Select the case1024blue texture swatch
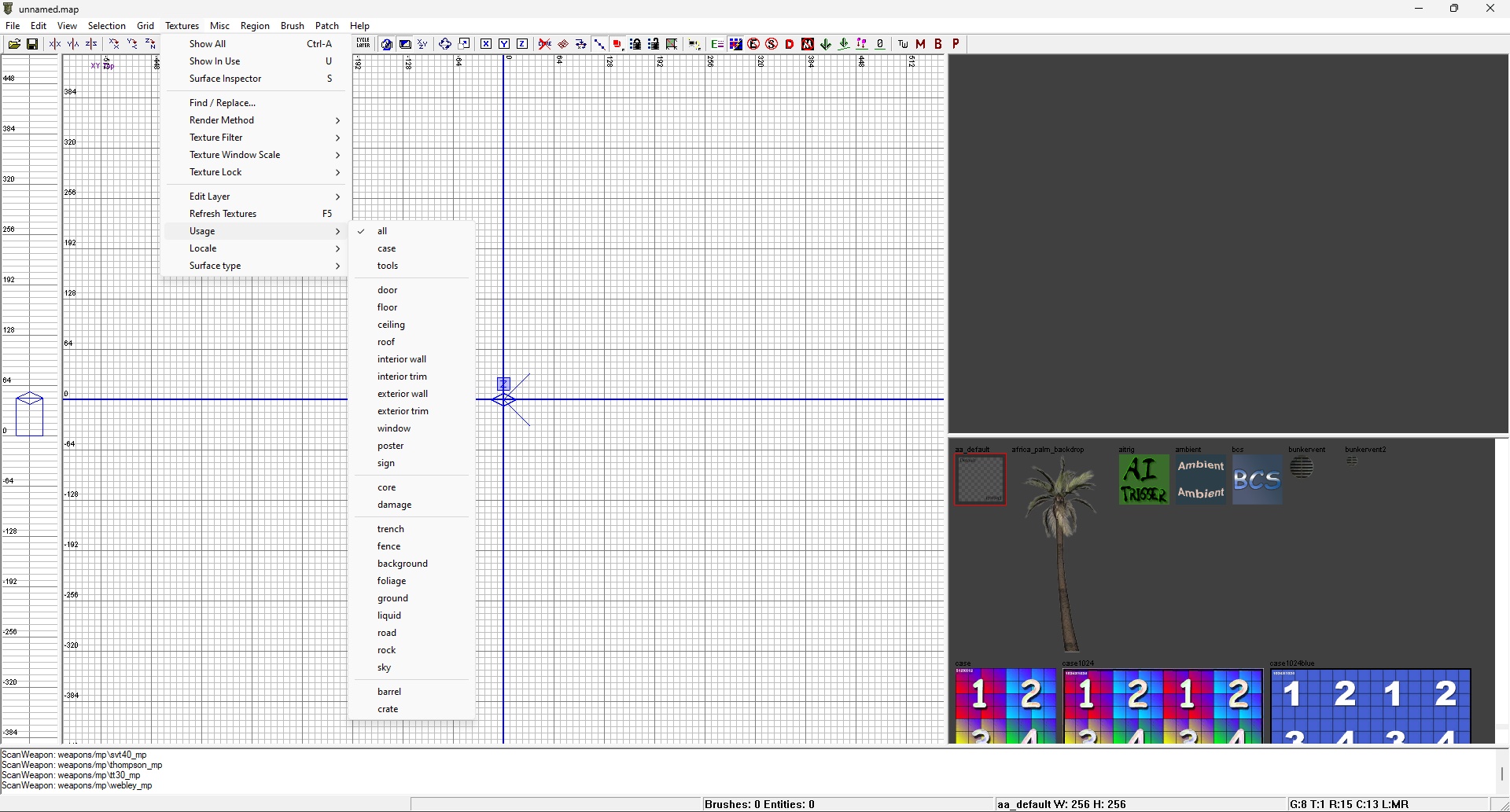The height and width of the screenshot is (812, 1510). point(1370,705)
